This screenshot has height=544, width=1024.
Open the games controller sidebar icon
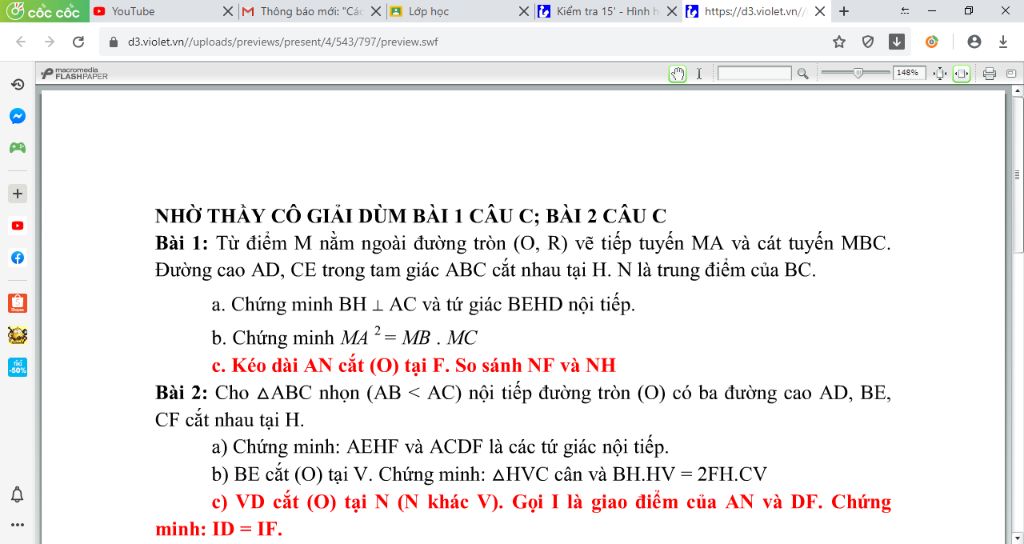coord(18,148)
